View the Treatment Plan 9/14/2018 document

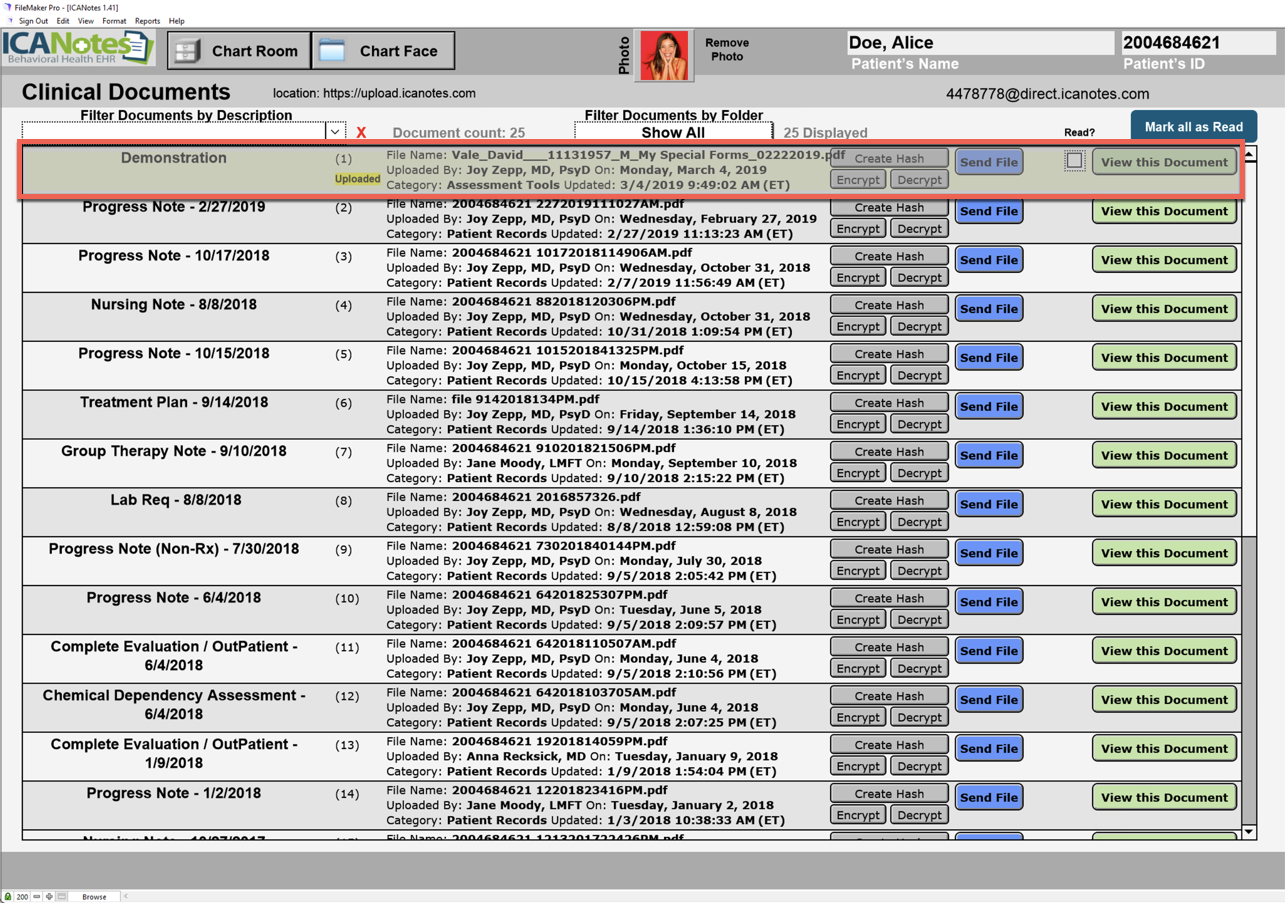click(1164, 406)
